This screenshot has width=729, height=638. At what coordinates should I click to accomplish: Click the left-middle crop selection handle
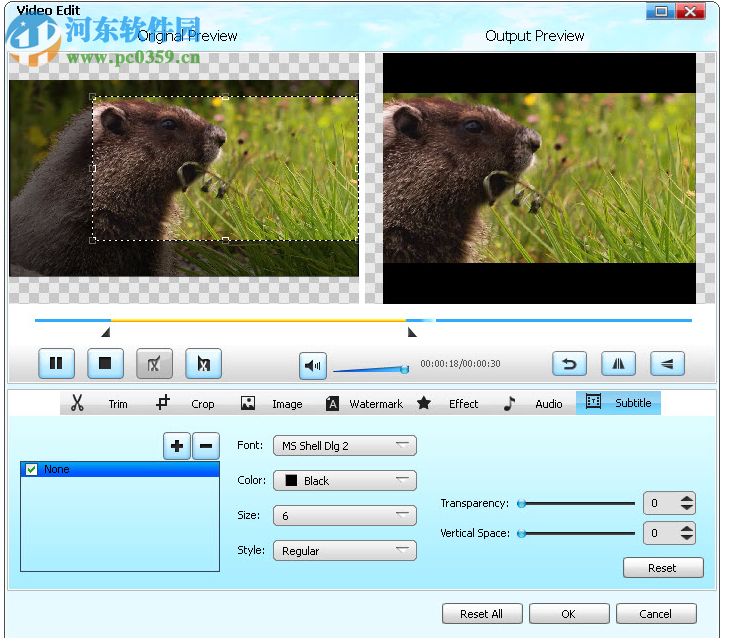tap(93, 168)
